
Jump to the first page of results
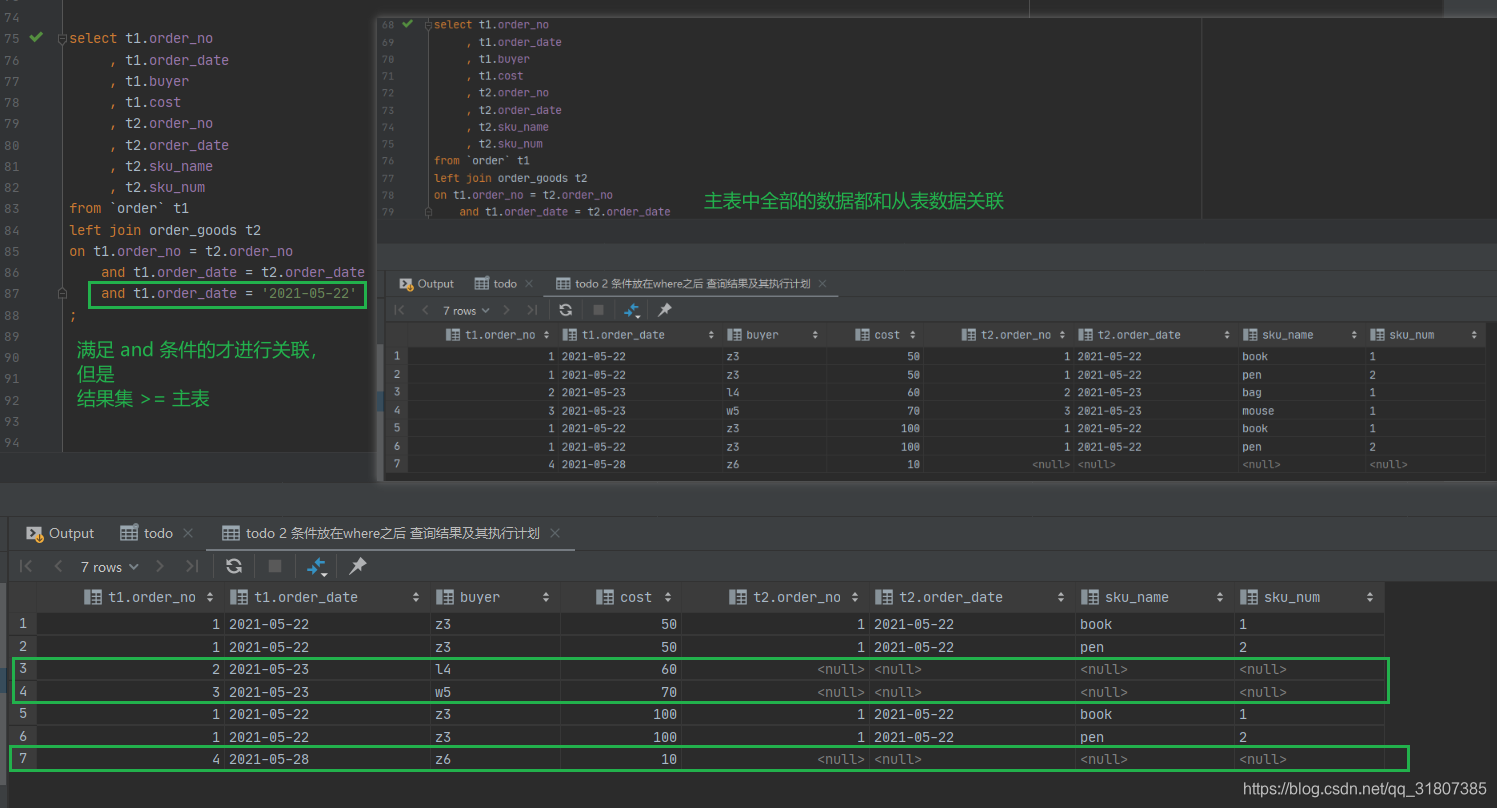pos(26,565)
